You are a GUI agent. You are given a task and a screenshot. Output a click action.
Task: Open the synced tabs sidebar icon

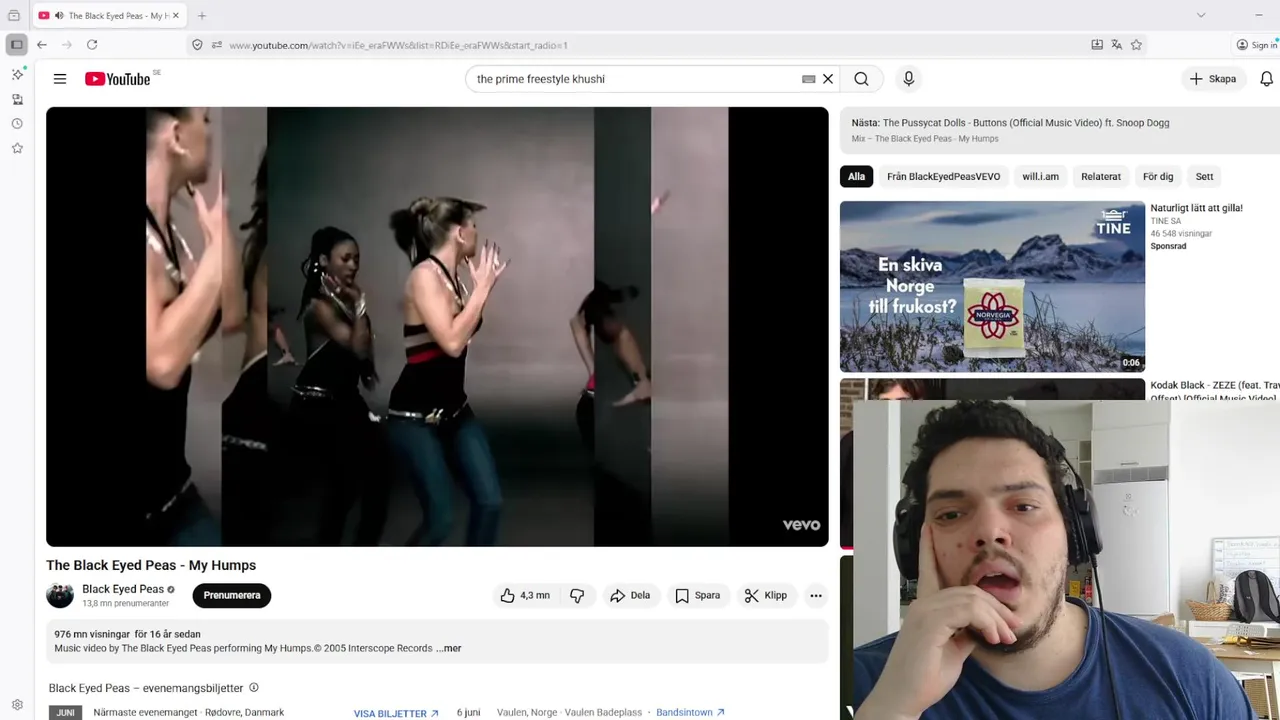[17, 99]
